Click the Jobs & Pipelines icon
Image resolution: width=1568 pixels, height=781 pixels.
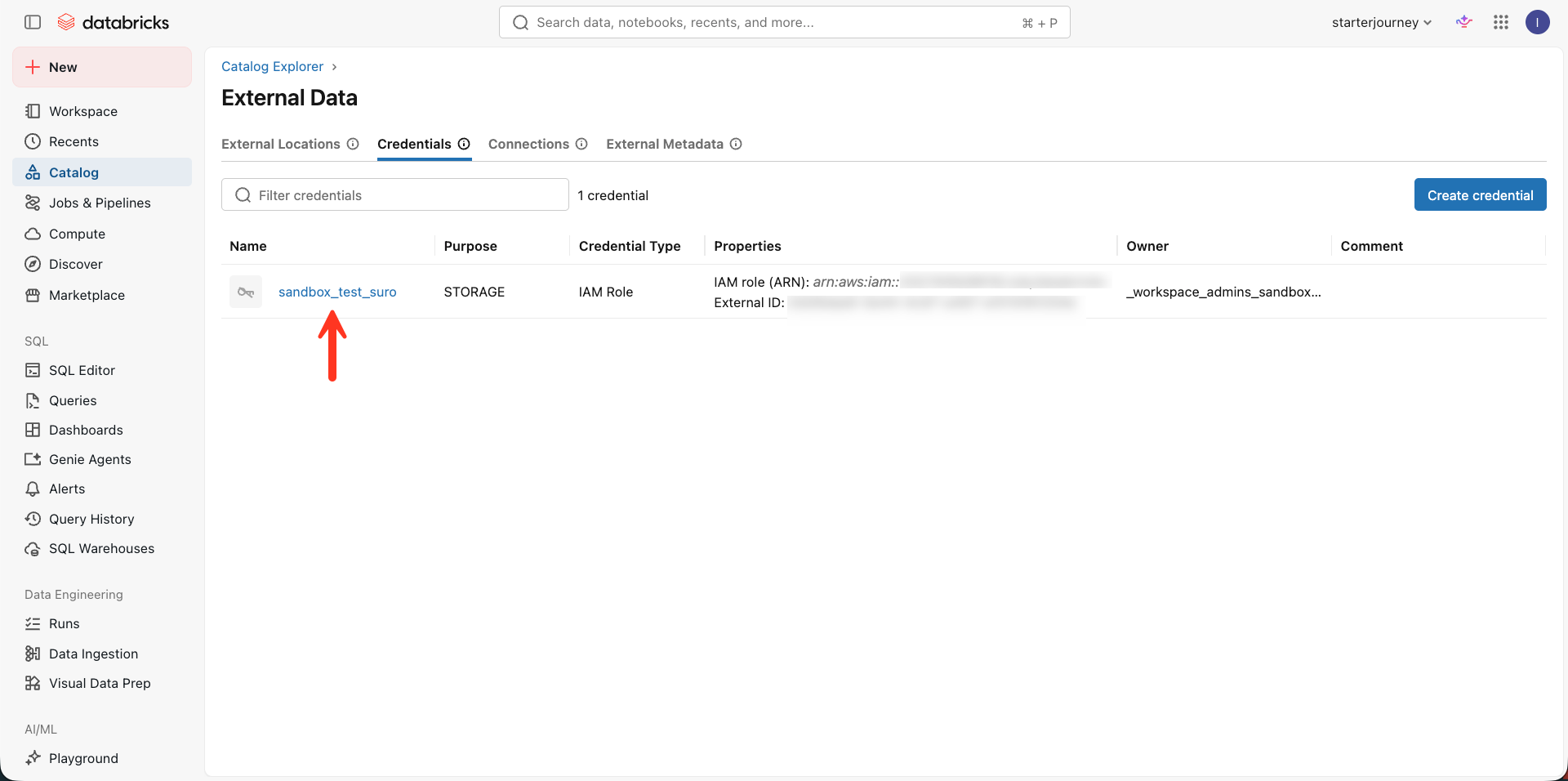coord(33,203)
